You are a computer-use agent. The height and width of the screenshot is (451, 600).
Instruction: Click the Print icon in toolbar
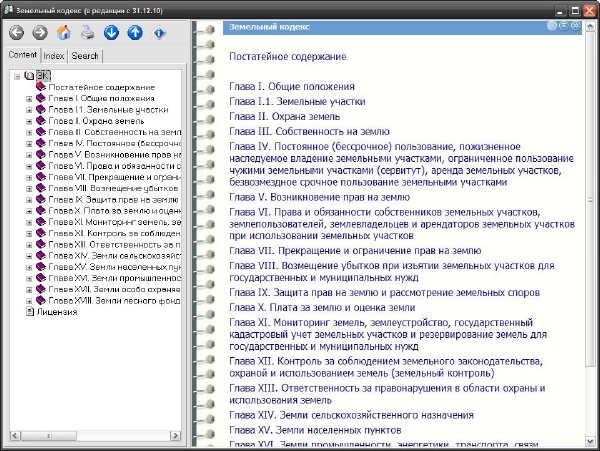(x=87, y=32)
